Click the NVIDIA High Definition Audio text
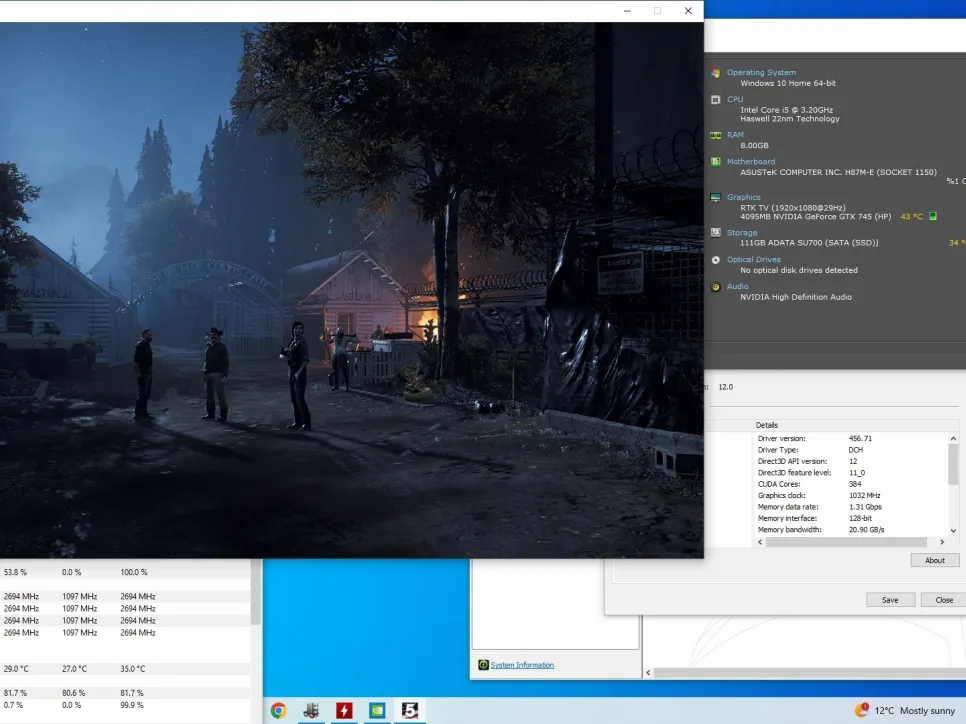966x724 pixels. pos(796,296)
